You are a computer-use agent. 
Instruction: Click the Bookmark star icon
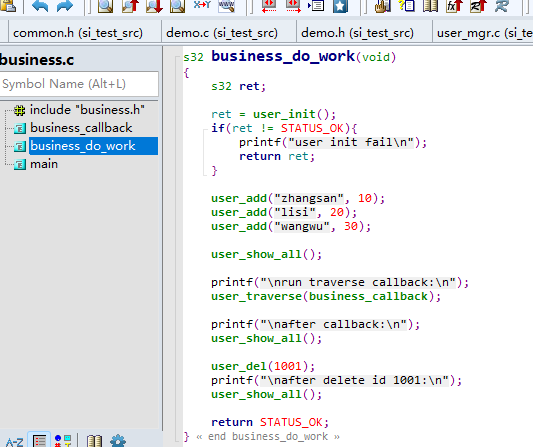tap(340, 6)
